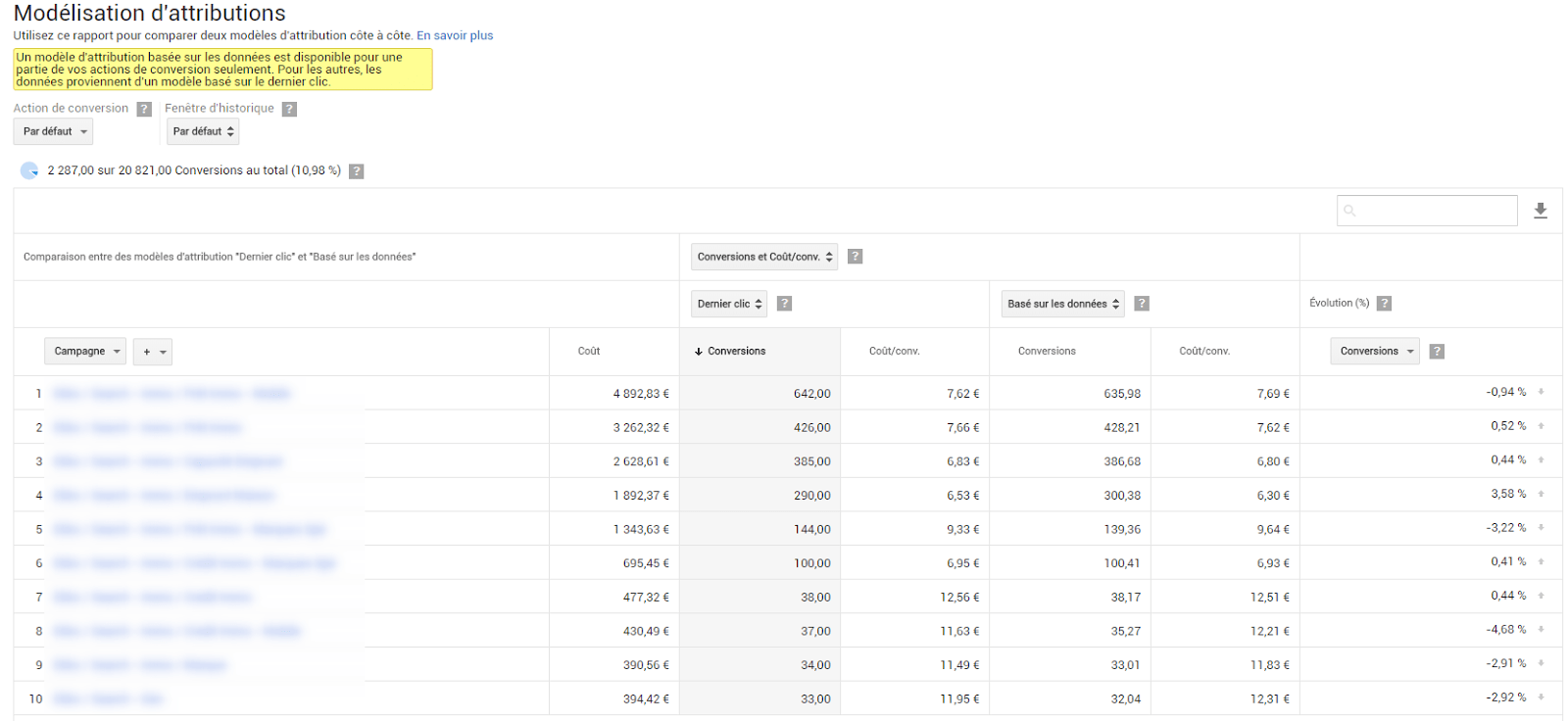Open the Dernier clic model dropdown
Viewport: 1568px width, 721px height.
(729, 304)
